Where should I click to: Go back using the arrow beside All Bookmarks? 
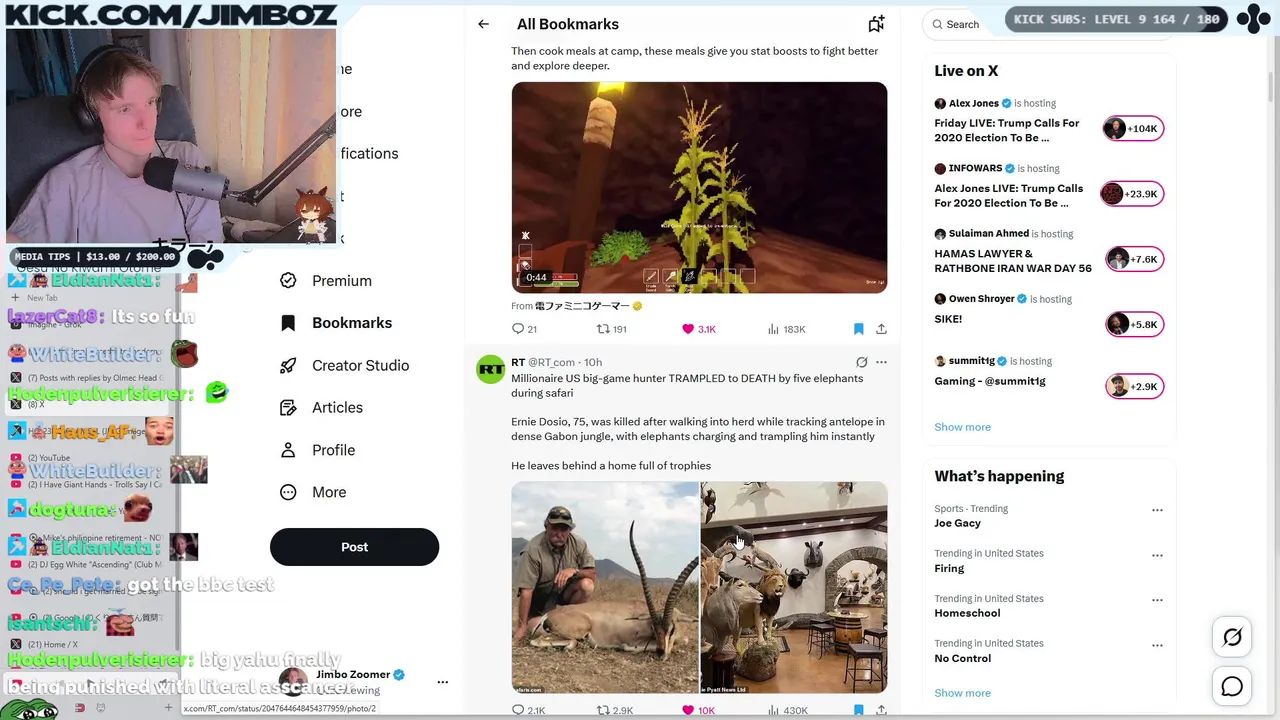tap(483, 24)
